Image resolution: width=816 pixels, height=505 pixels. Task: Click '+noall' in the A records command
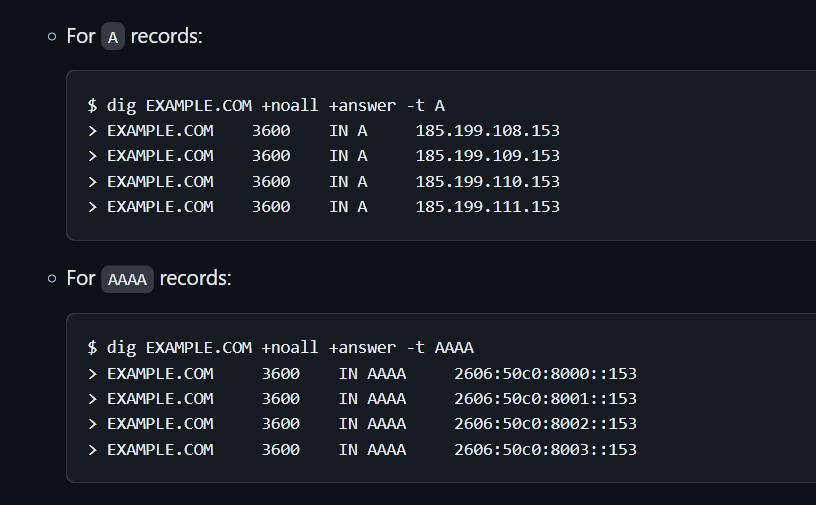click(290, 106)
